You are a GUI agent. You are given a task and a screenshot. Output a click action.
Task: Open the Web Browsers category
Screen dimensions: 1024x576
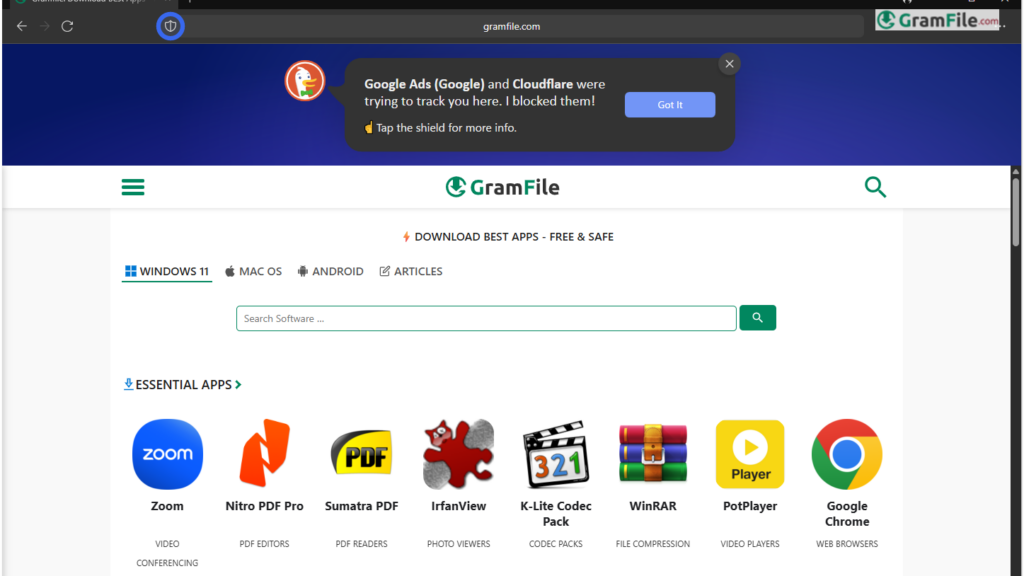point(847,543)
